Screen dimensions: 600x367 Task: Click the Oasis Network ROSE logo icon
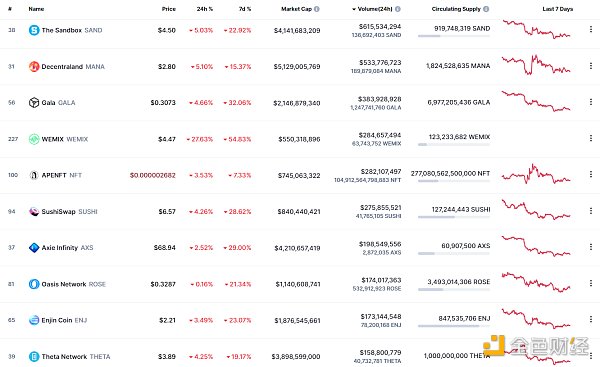point(34,284)
